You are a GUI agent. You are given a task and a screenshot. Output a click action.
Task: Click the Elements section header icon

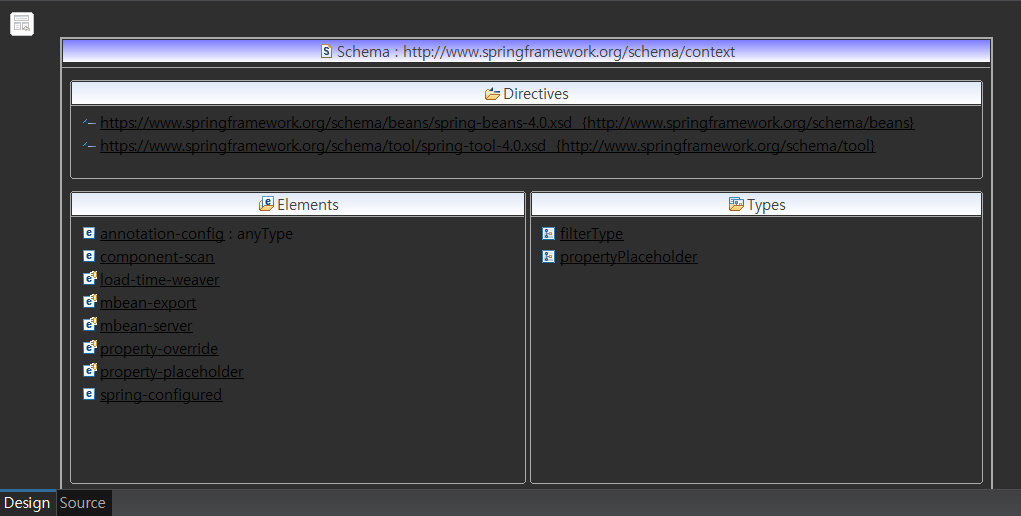[266, 204]
